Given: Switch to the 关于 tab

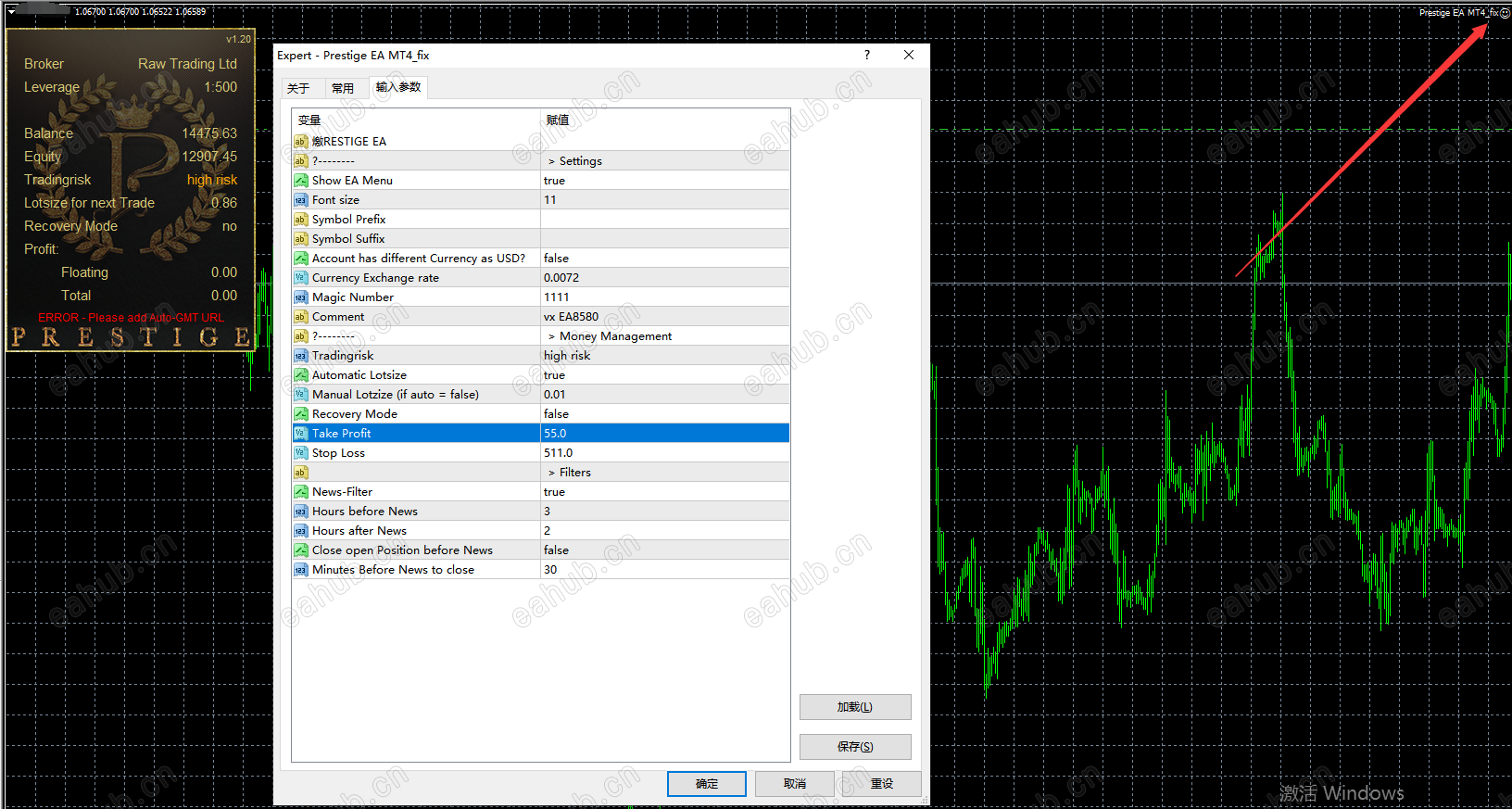Looking at the screenshot, I should pyautogui.click(x=298, y=88).
